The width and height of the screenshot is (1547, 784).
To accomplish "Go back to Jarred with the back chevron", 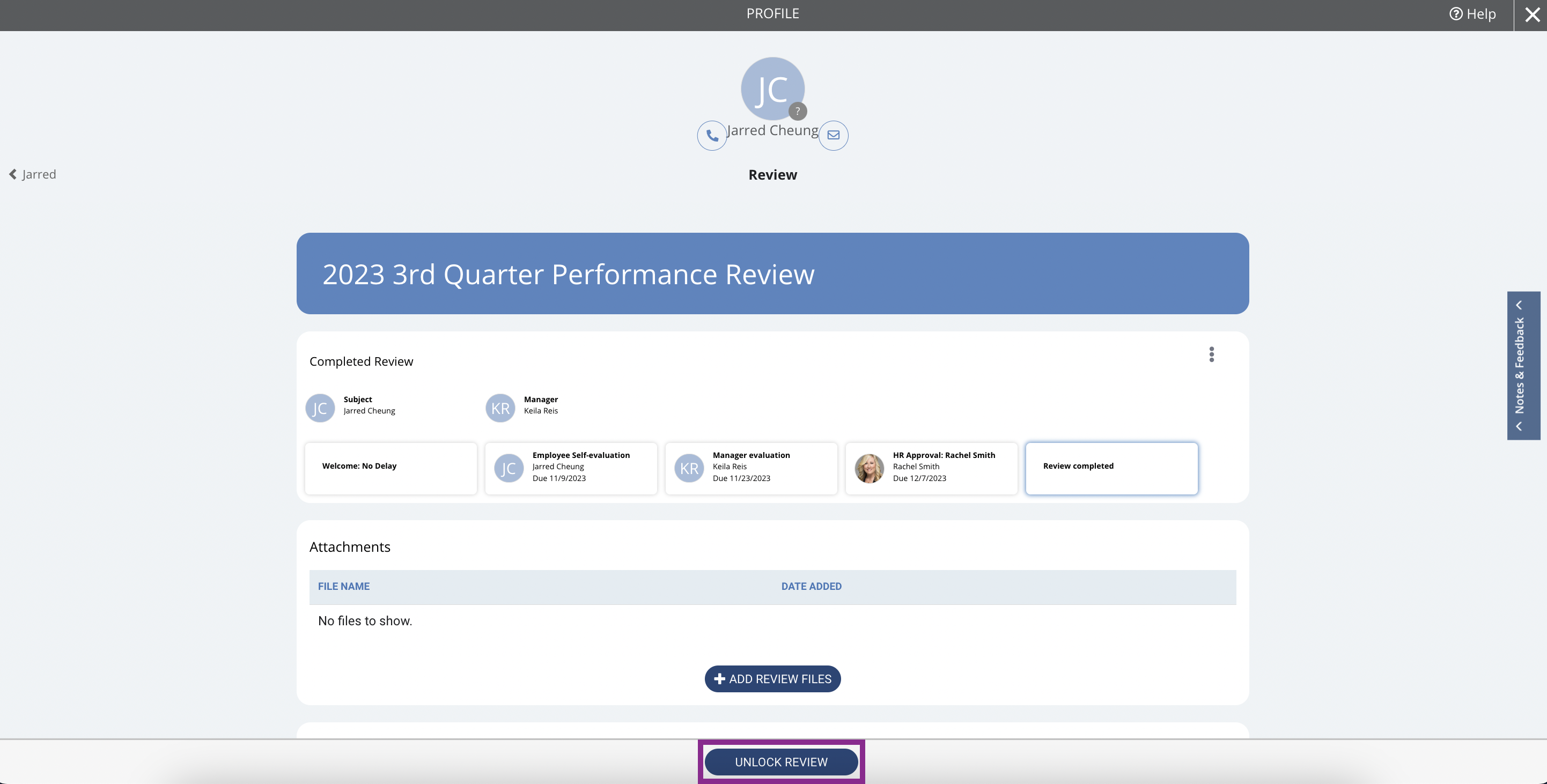I will pyautogui.click(x=32, y=174).
